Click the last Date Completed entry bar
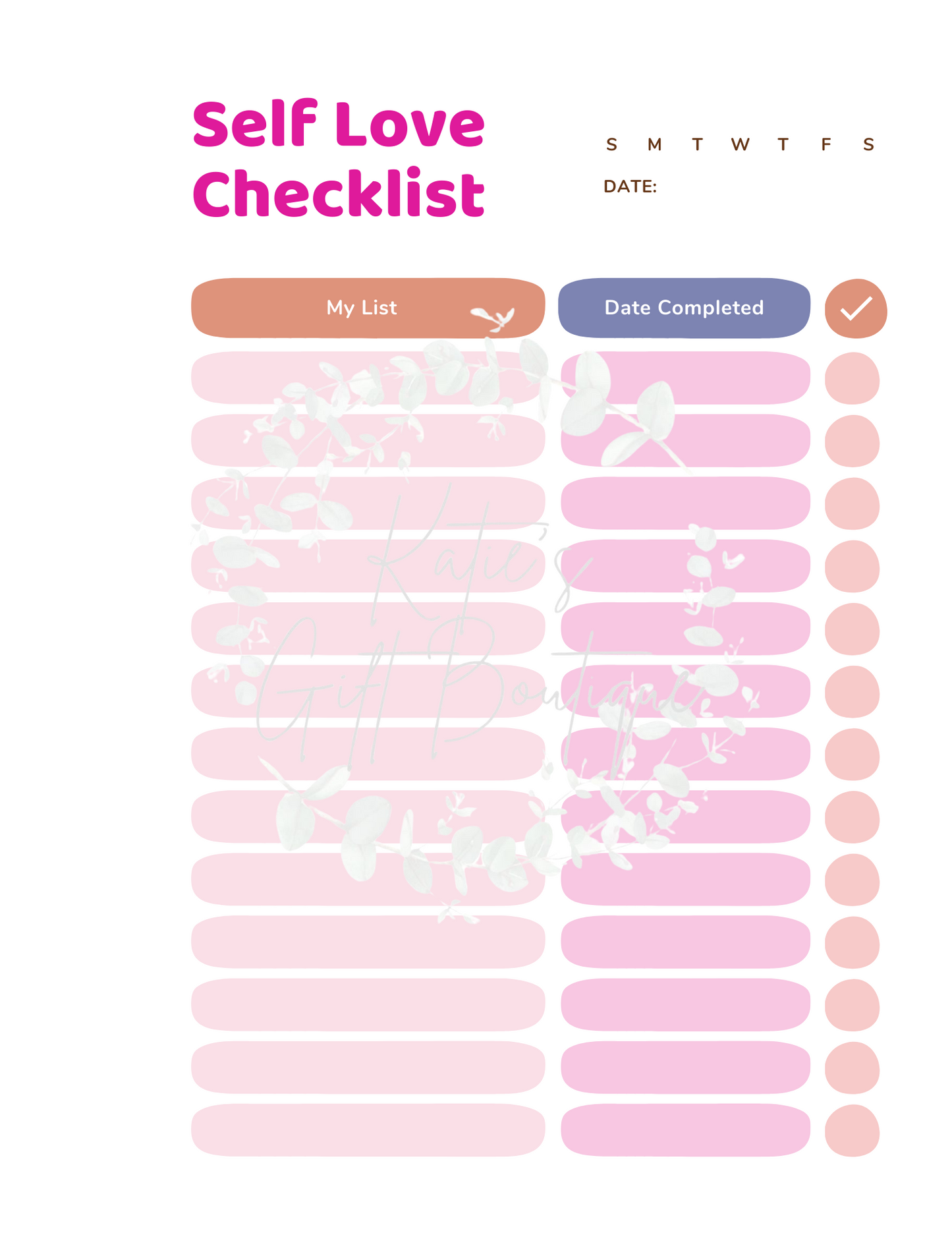This screenshot has width=952, height=1233. [x=685, y=1130]
